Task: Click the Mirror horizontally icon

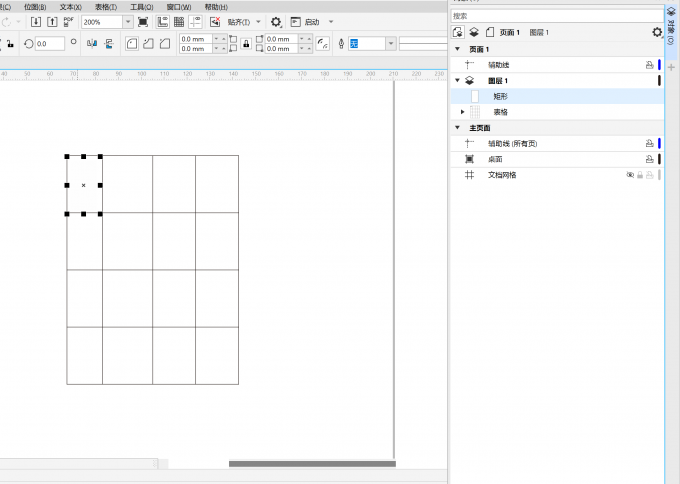Action: click(92, 43)
